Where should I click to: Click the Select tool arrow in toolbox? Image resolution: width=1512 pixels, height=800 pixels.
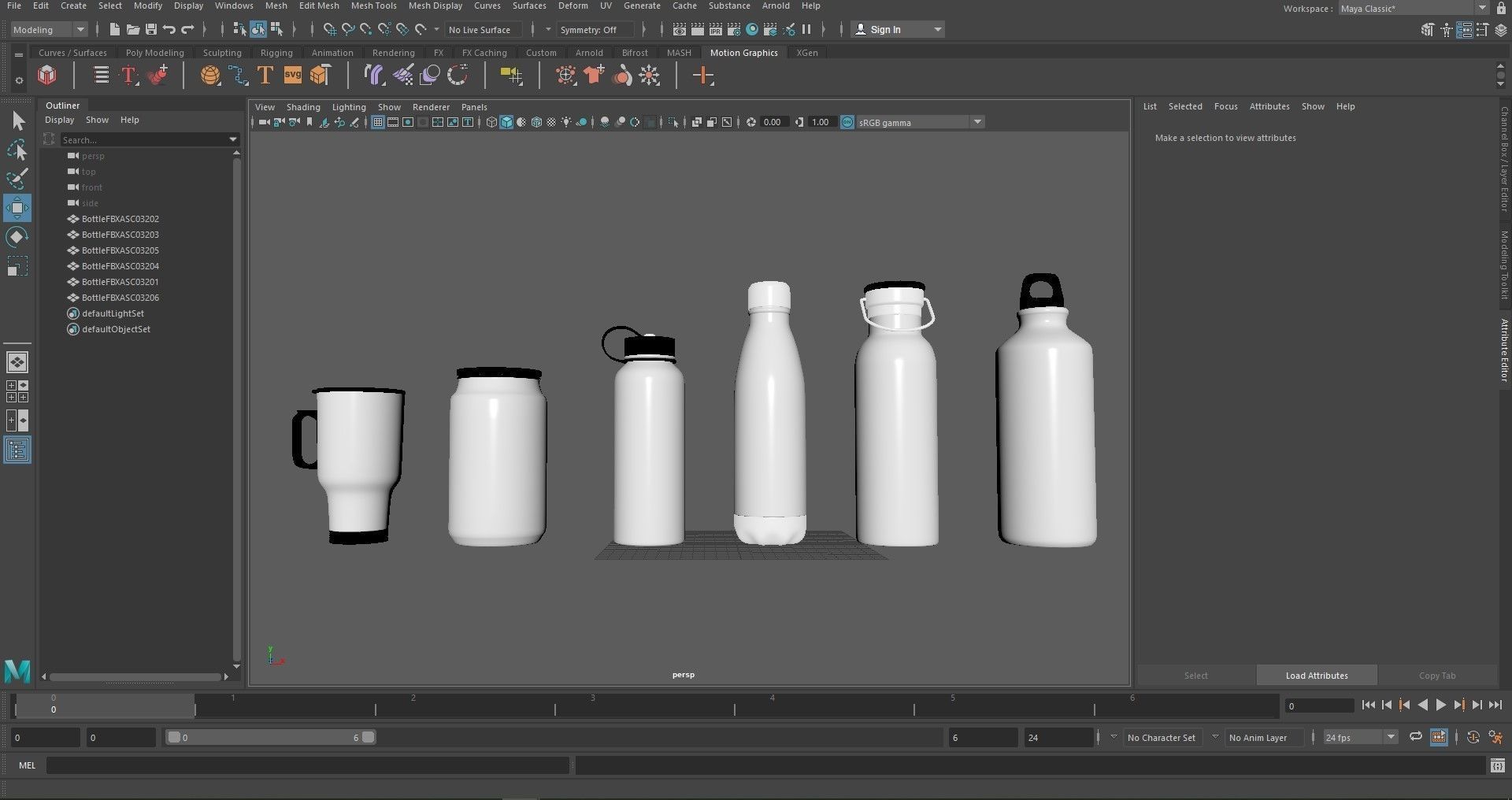pyautogui.click(x=17, y=120)
